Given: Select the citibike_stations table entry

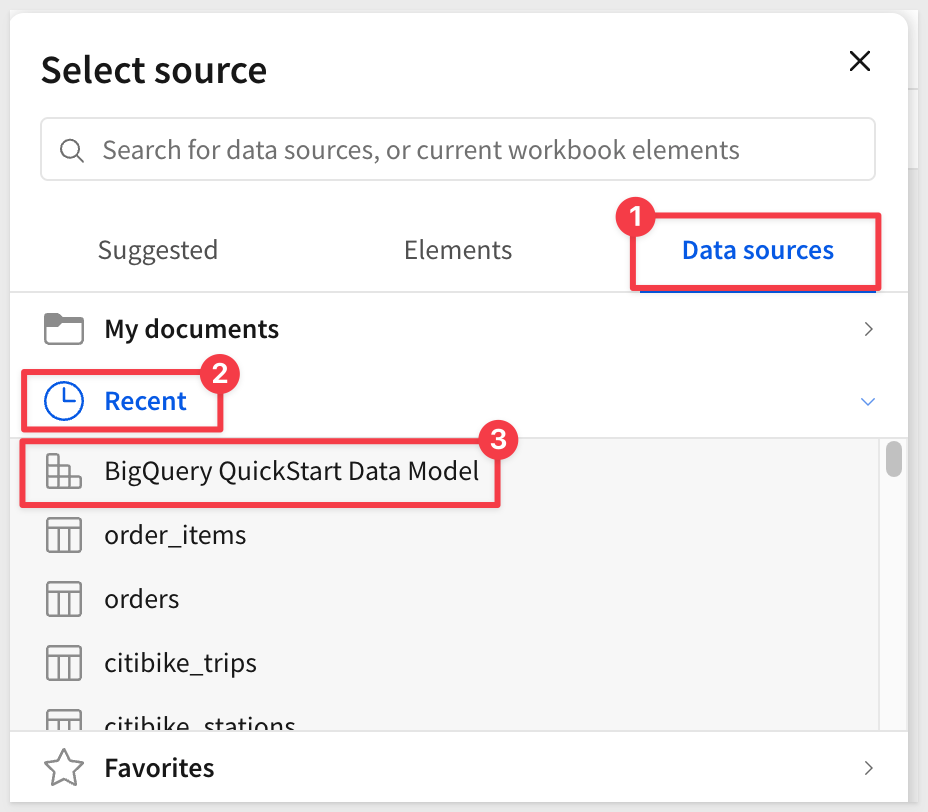Looking at the screenshot, I should coord(200,722).
